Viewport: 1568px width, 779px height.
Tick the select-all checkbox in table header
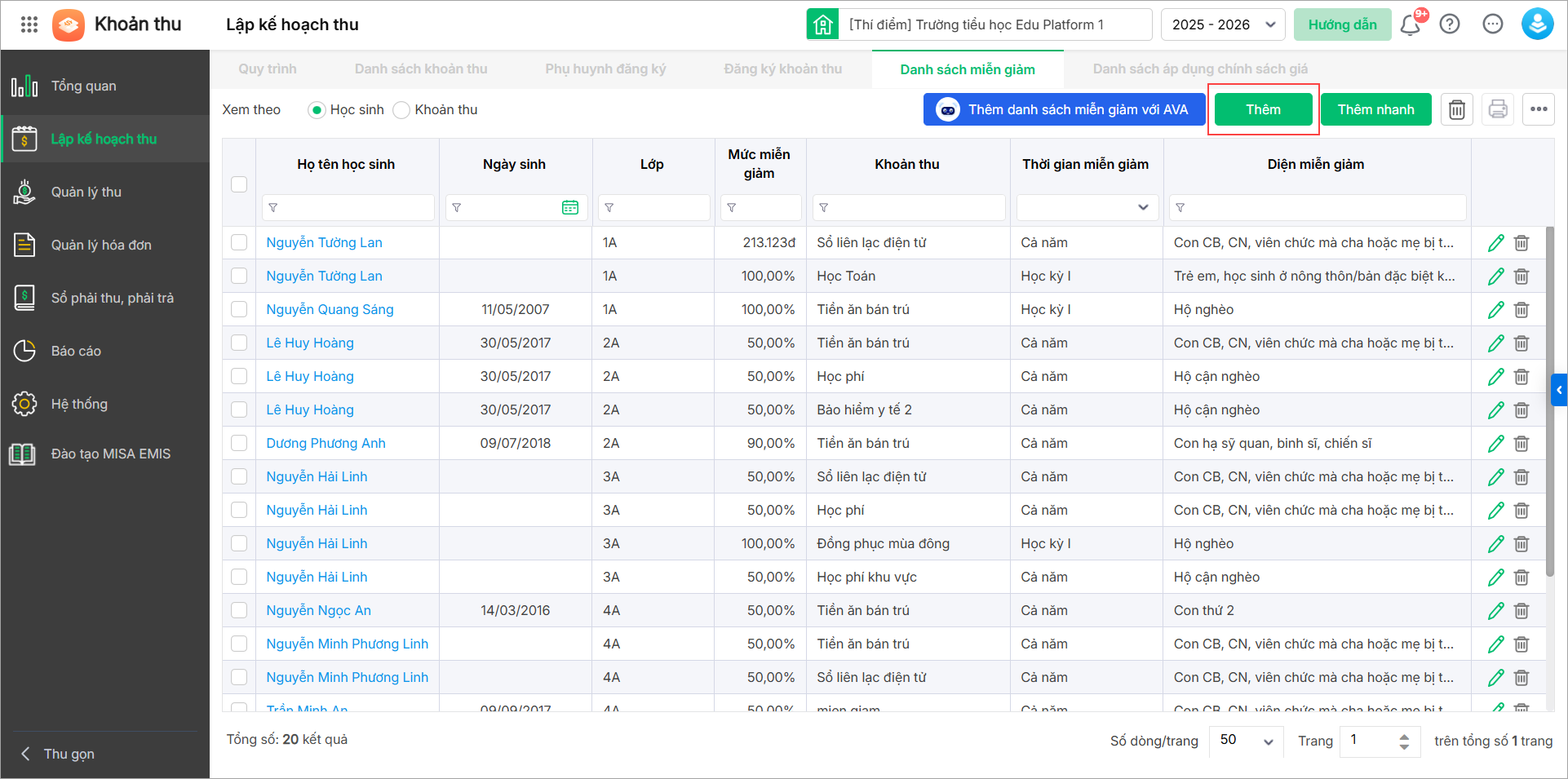tap(239, 184)
